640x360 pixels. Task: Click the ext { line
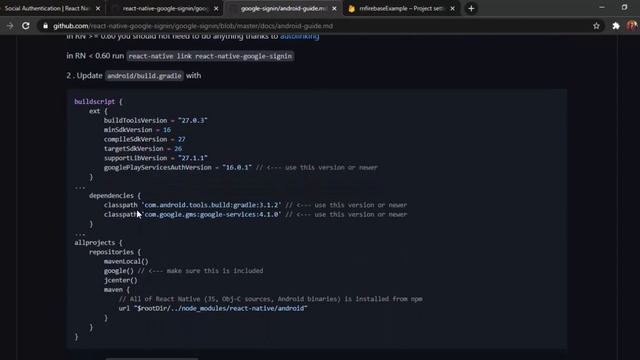(x=98, y=111)
